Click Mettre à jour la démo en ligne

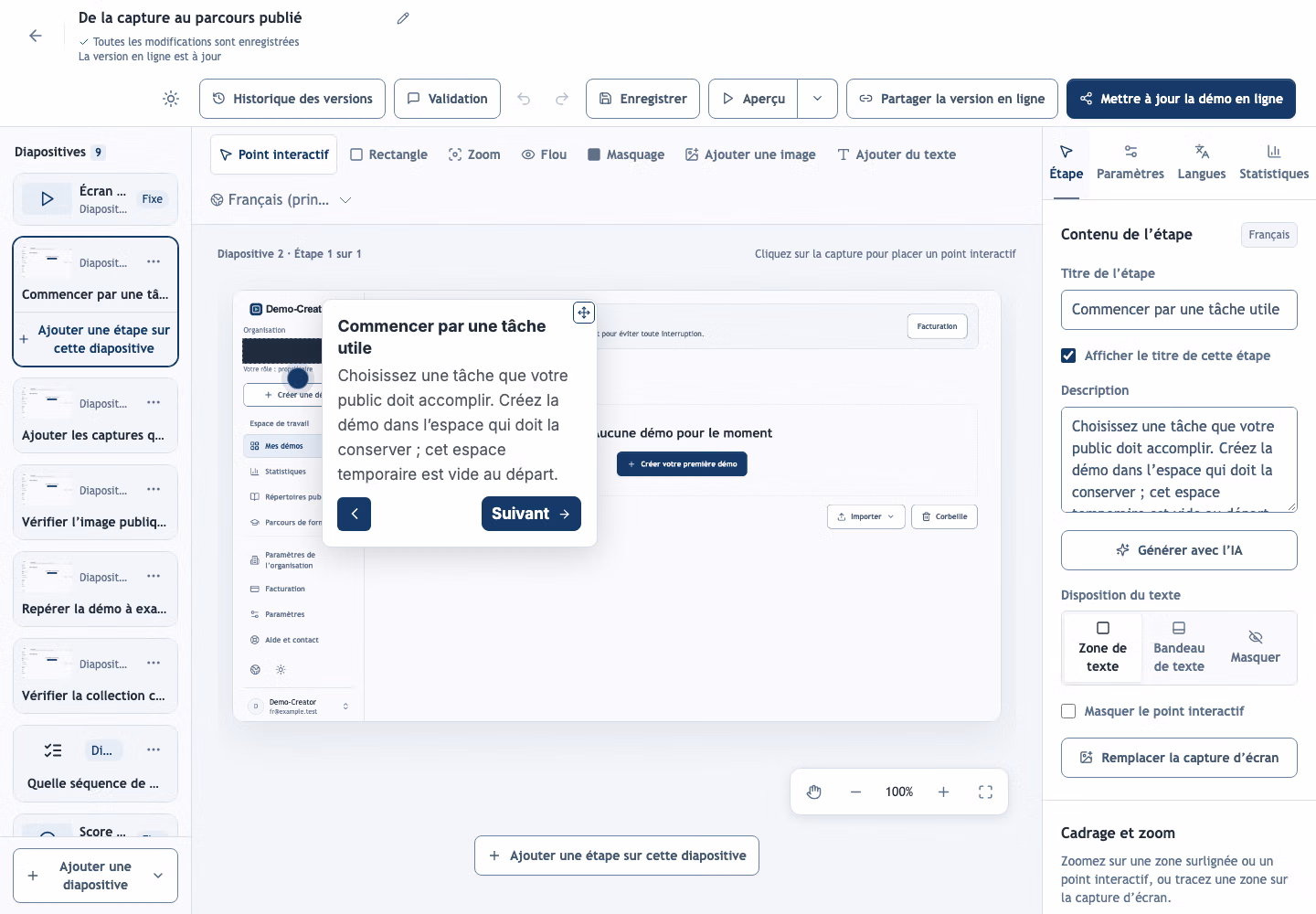tap(1181, 99)
